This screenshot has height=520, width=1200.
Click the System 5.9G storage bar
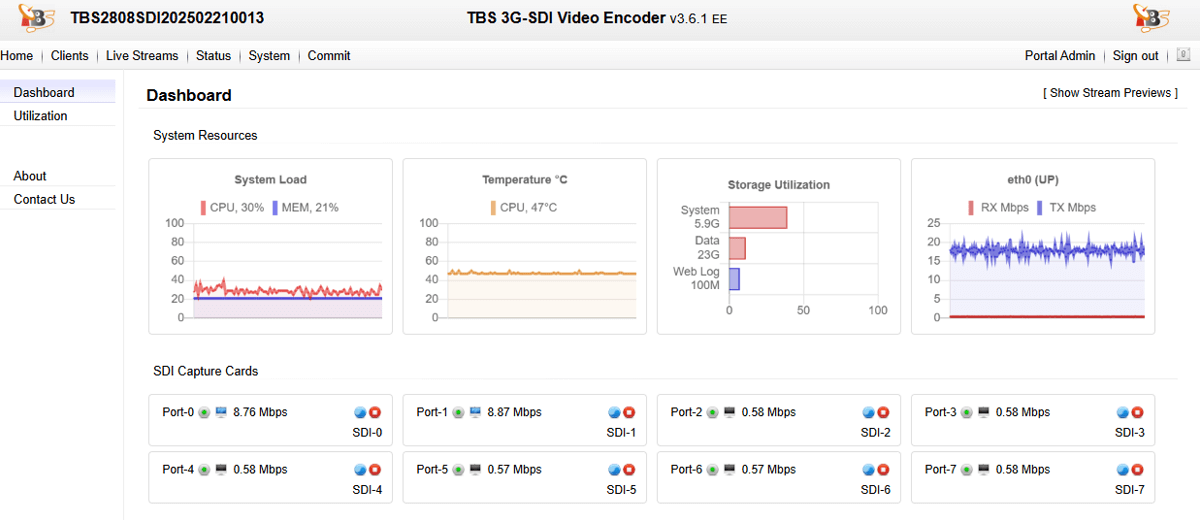(758, 217)
